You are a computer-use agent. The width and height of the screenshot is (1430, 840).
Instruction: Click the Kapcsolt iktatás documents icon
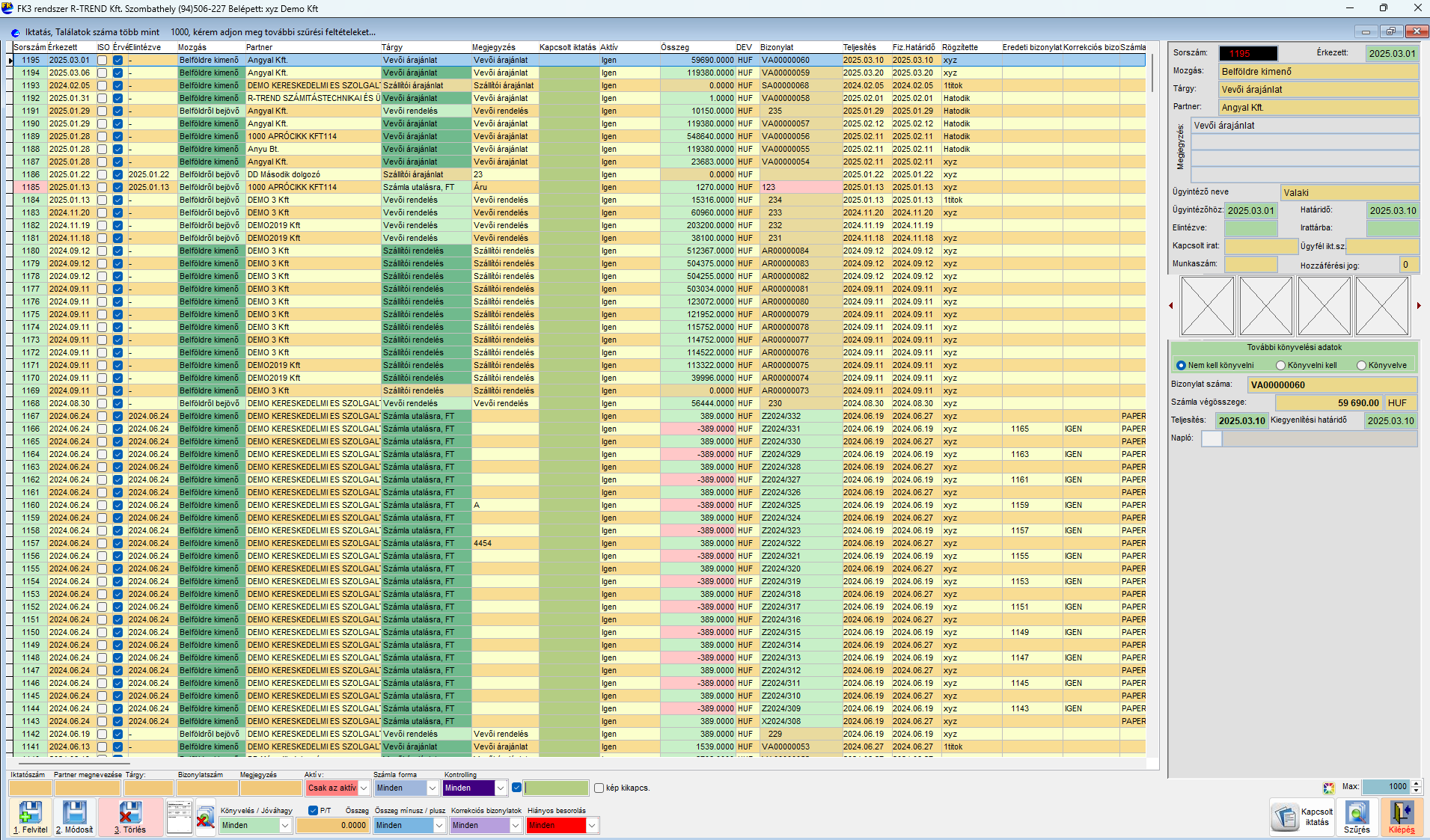1286,817
